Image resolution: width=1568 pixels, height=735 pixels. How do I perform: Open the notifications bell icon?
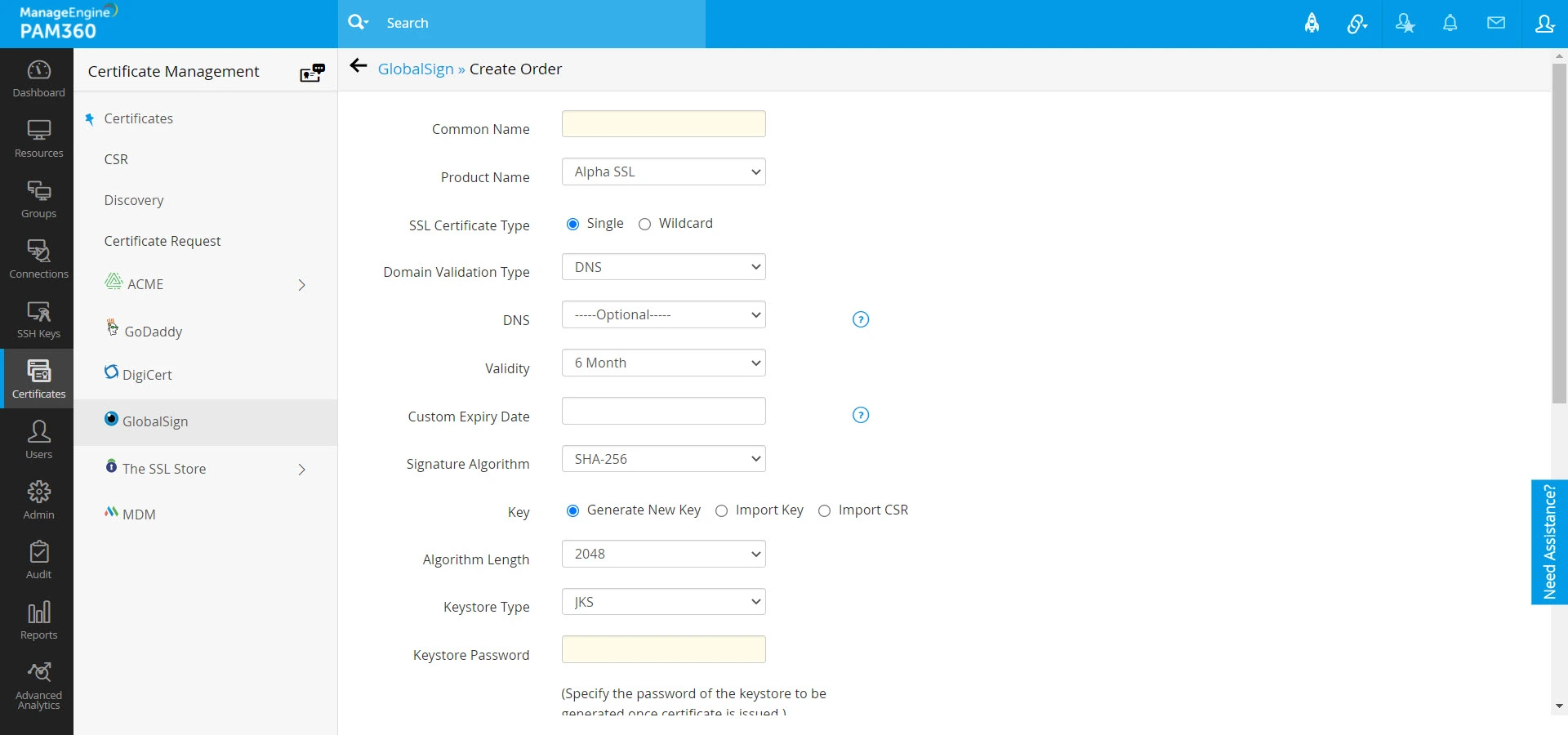[x=1450, y=24]
